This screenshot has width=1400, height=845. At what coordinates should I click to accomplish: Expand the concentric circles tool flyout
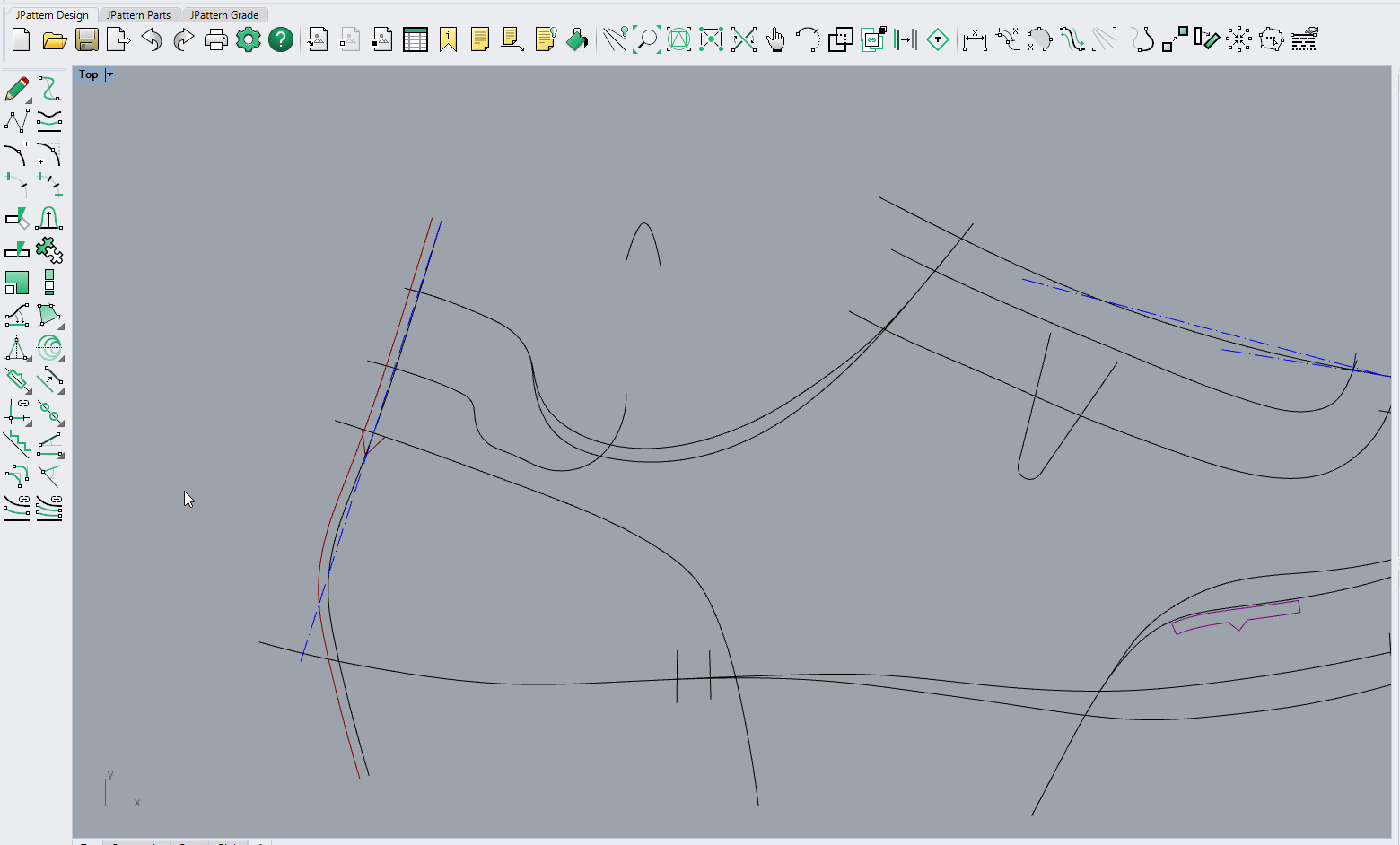coord(60,359)
